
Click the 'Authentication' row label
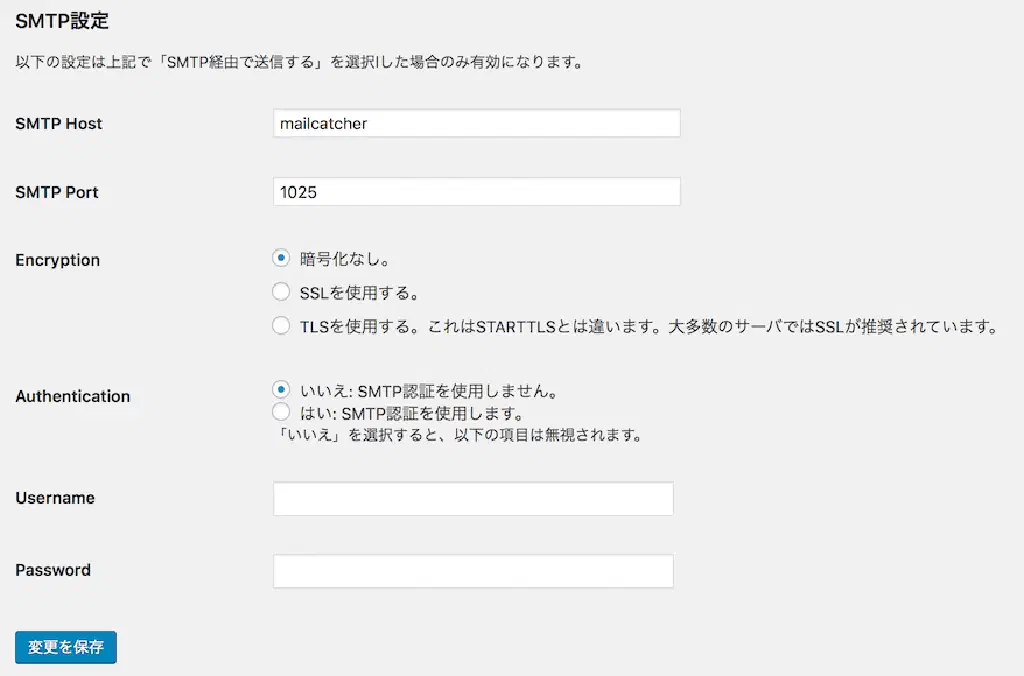click(73, 396)
